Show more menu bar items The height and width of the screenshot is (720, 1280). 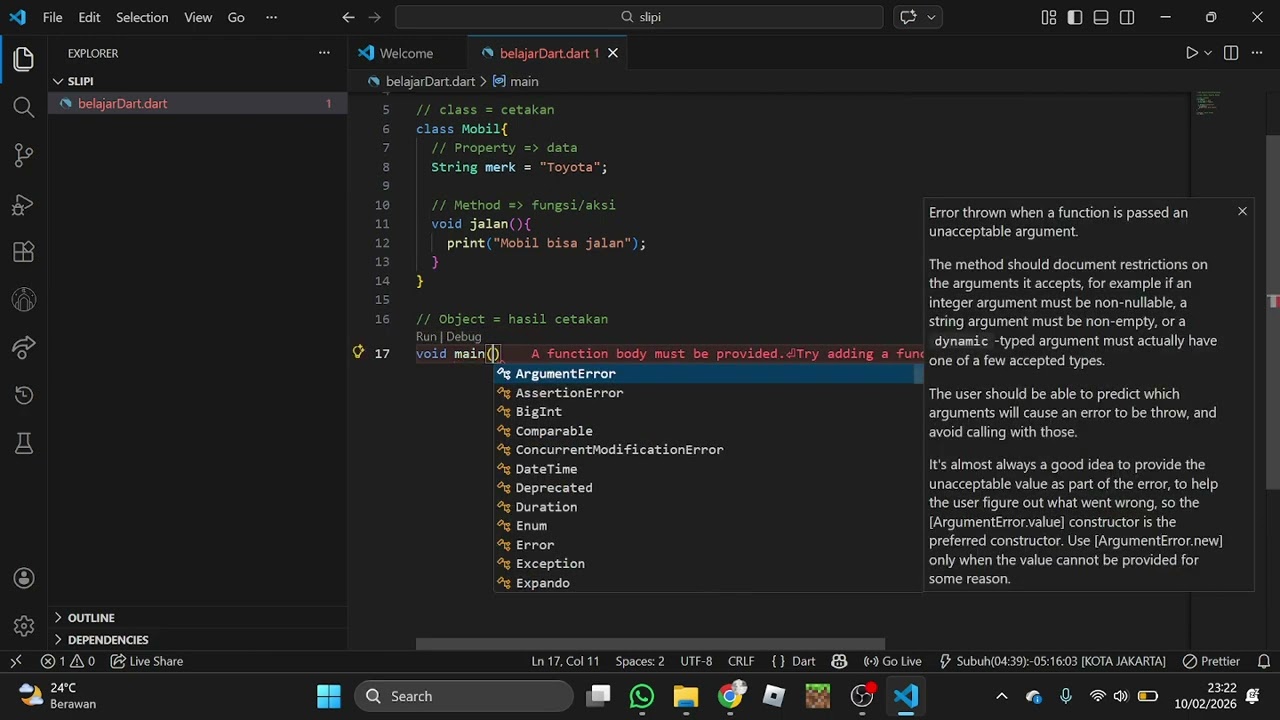point(271,17)
